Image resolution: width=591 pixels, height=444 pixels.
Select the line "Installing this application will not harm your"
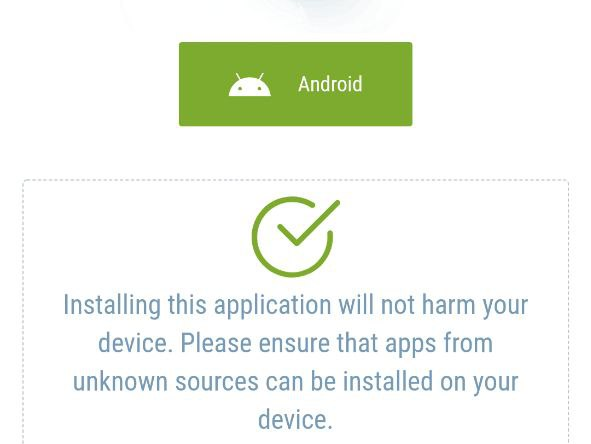click(296, 305)
